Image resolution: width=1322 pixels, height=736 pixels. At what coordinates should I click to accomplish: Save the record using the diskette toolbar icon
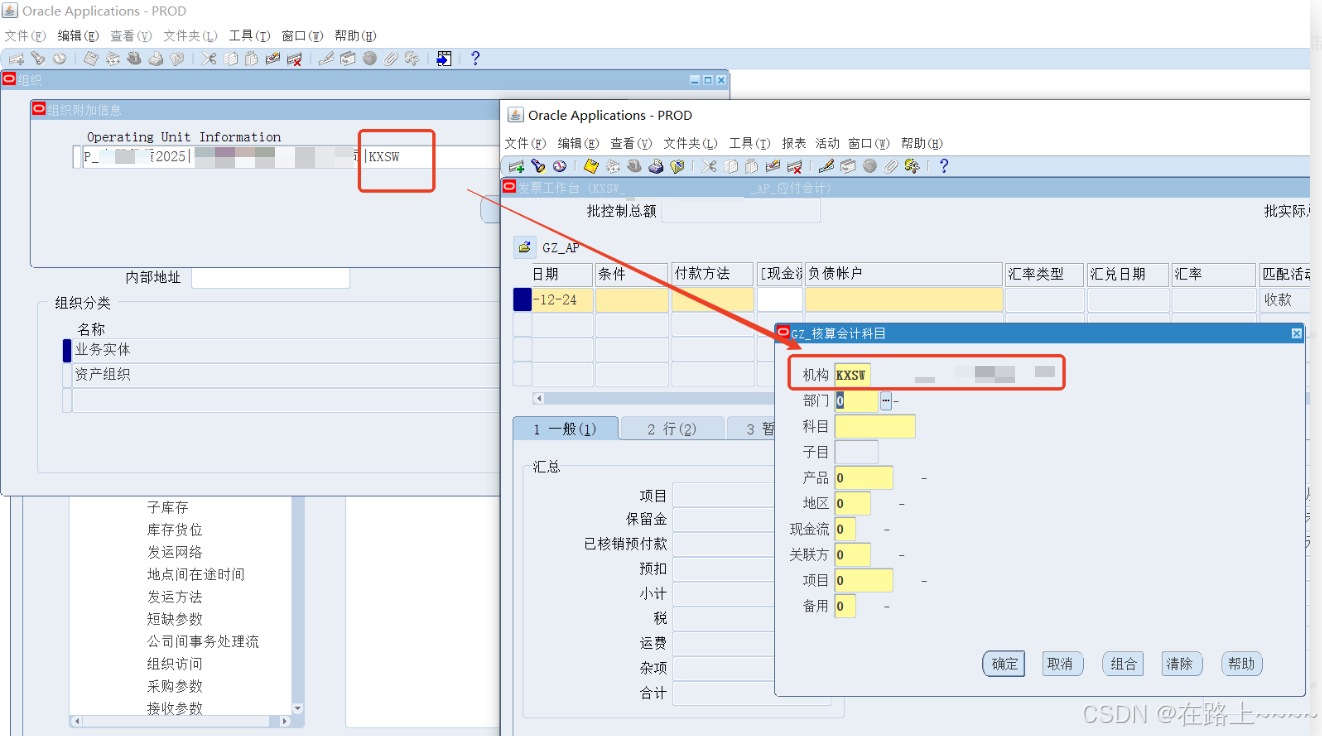(589, 165)
